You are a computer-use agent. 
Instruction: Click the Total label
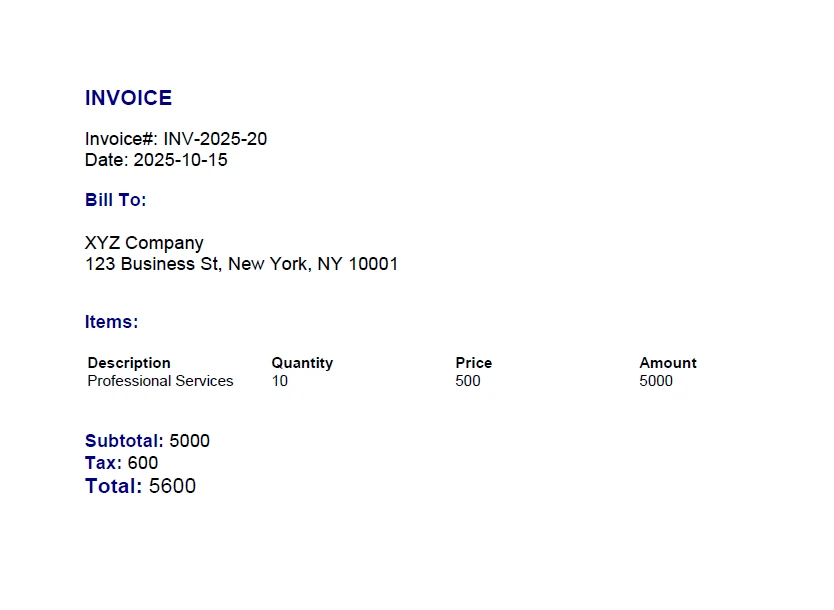(113, 487)
